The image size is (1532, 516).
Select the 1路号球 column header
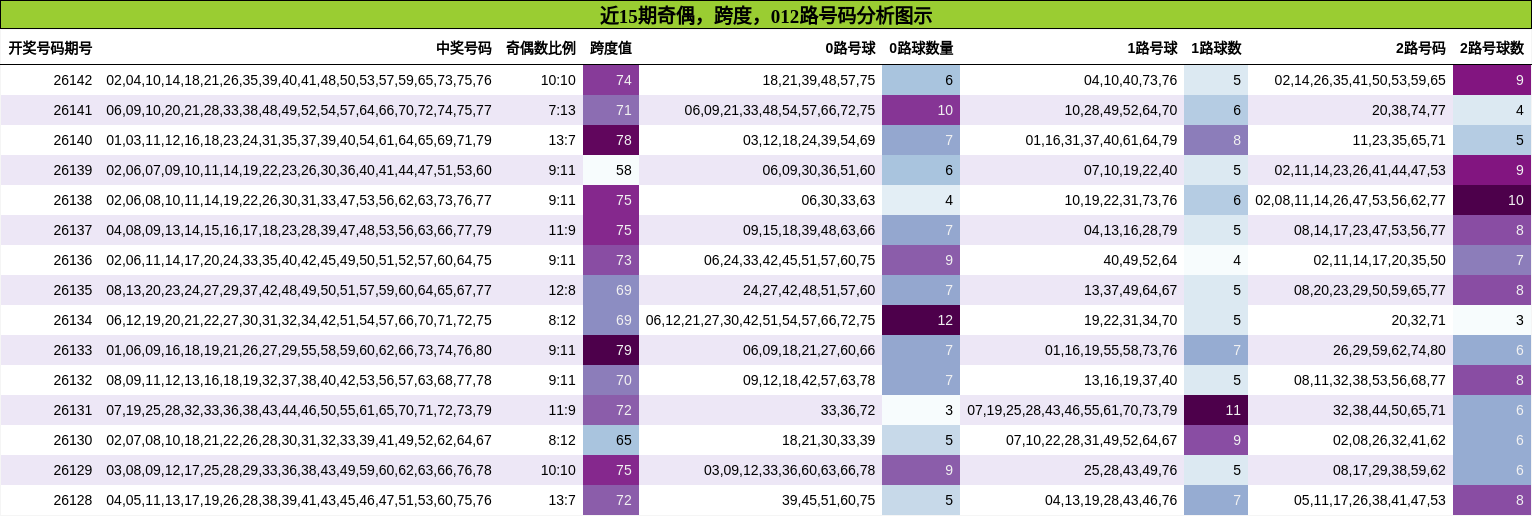coord(1152,48)
